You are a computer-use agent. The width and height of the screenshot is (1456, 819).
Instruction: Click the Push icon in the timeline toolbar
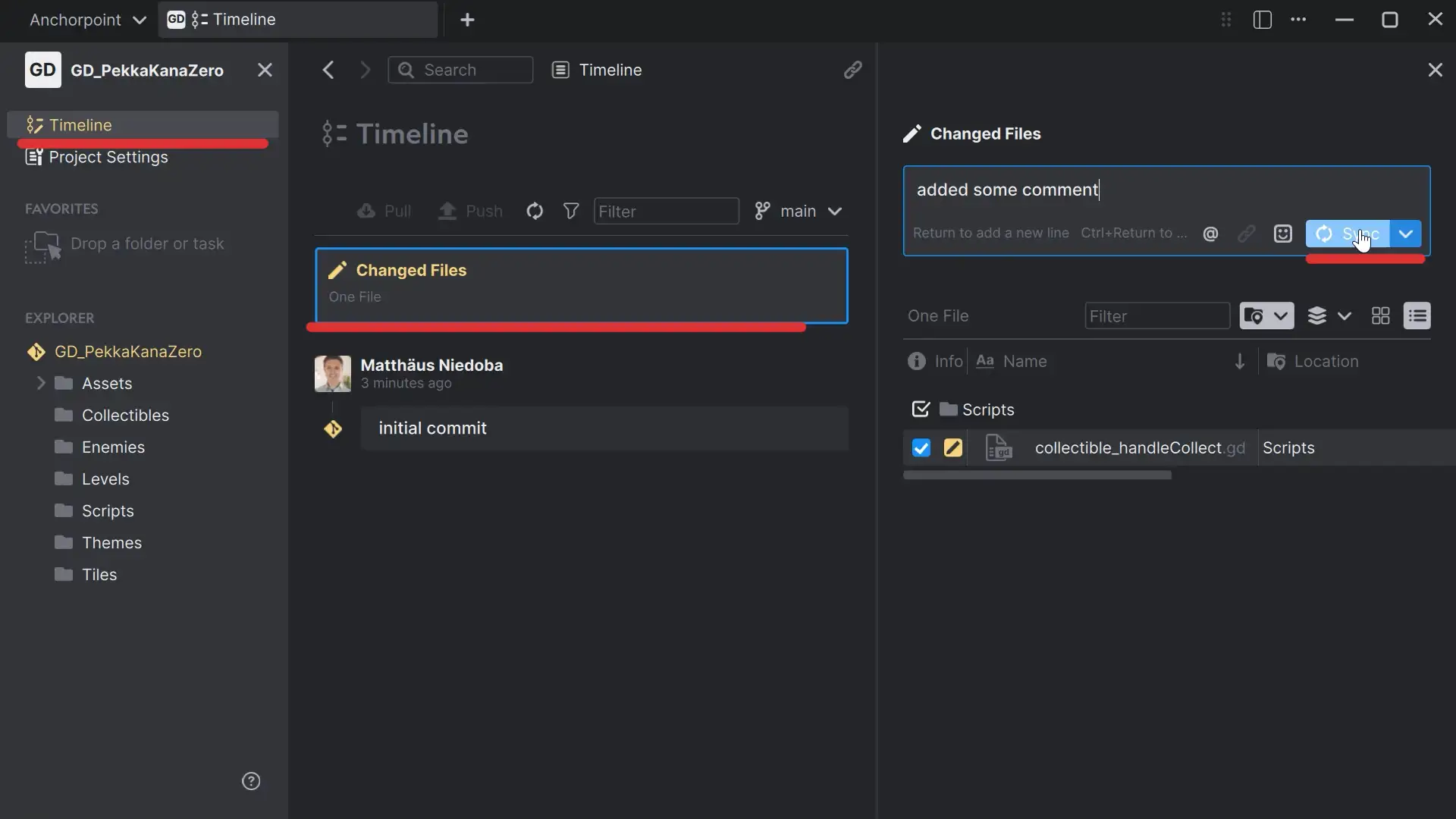[448, 212]
